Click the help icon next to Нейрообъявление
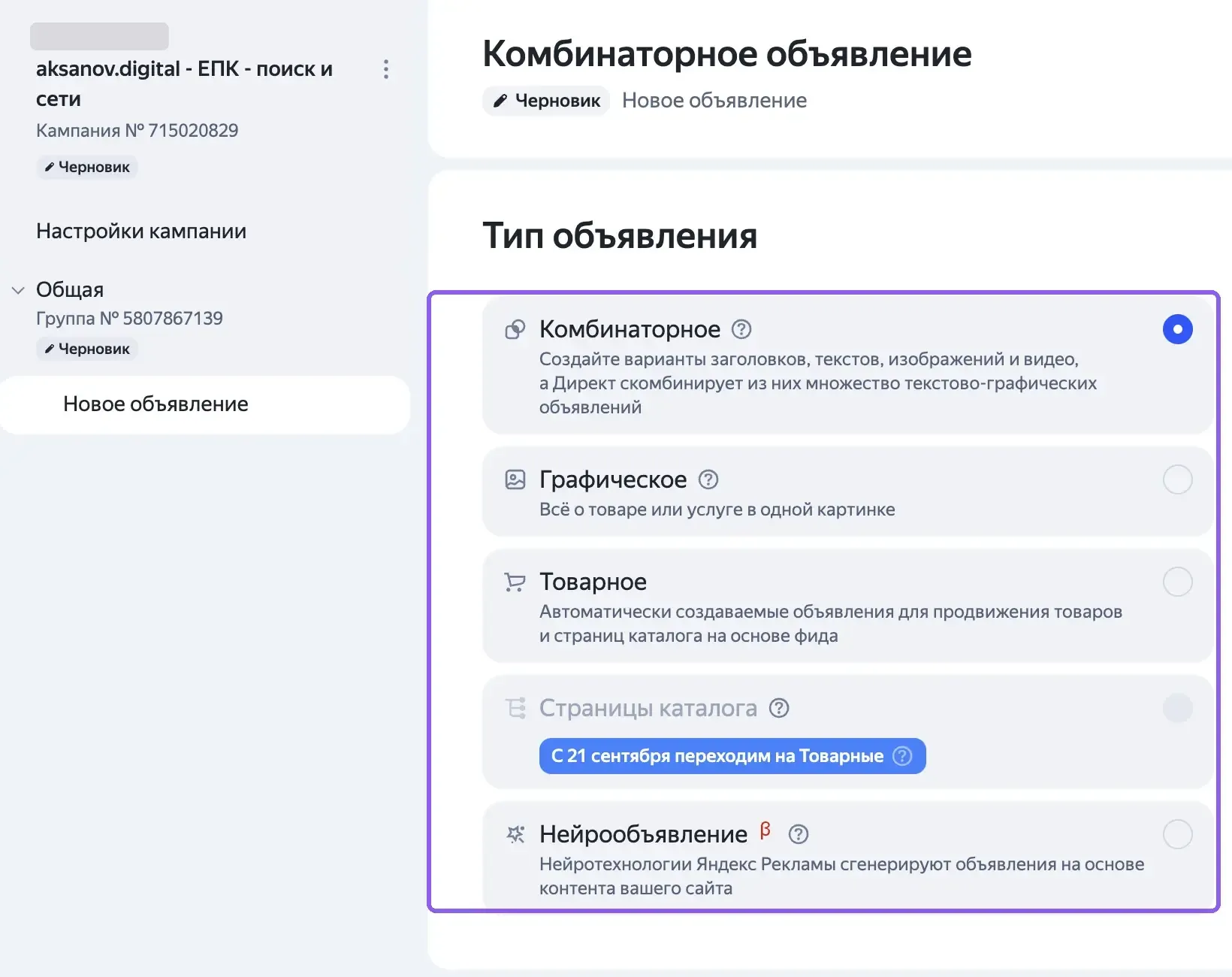This screenshot has height=977, width=1232. click(799, 834)
